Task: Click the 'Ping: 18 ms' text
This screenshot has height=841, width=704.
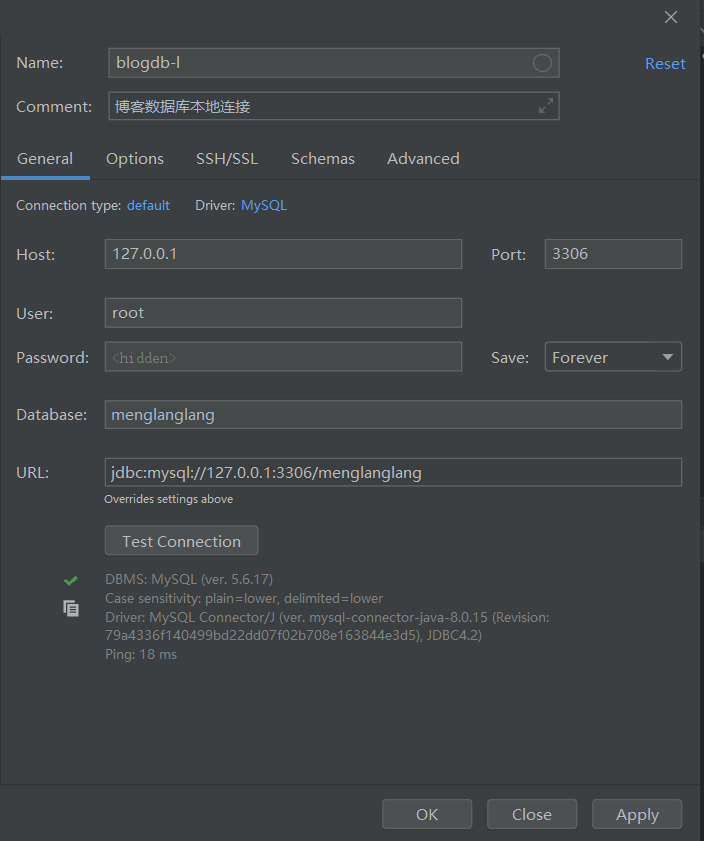Action: (x=141, y=654)
